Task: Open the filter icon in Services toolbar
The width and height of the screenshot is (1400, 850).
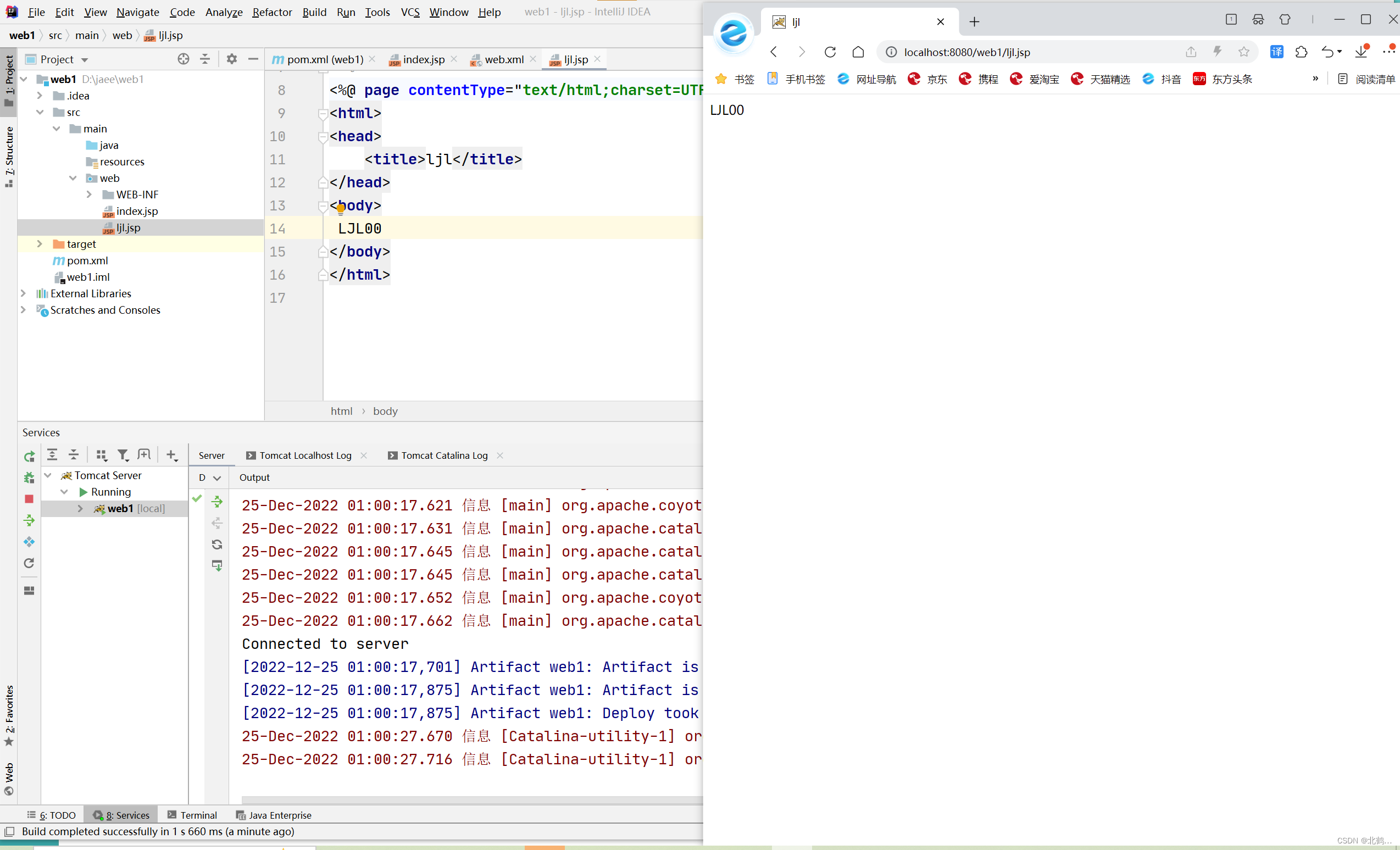Action: pyautogui.click(x=123, y=454)
